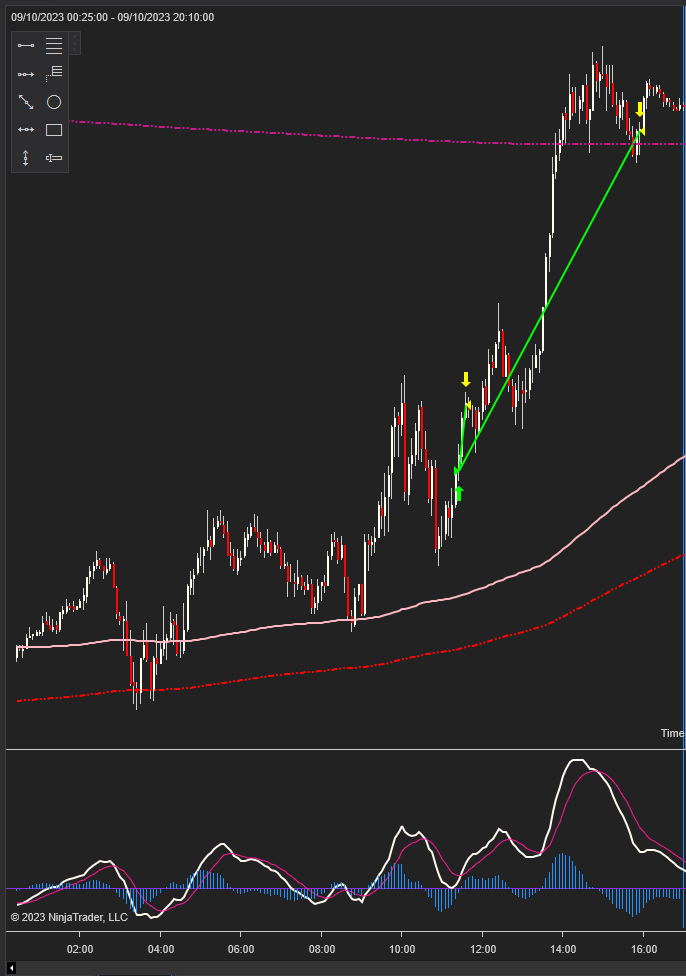
Task: Click the 12:00 time axis label
Action: click(483, 949)
